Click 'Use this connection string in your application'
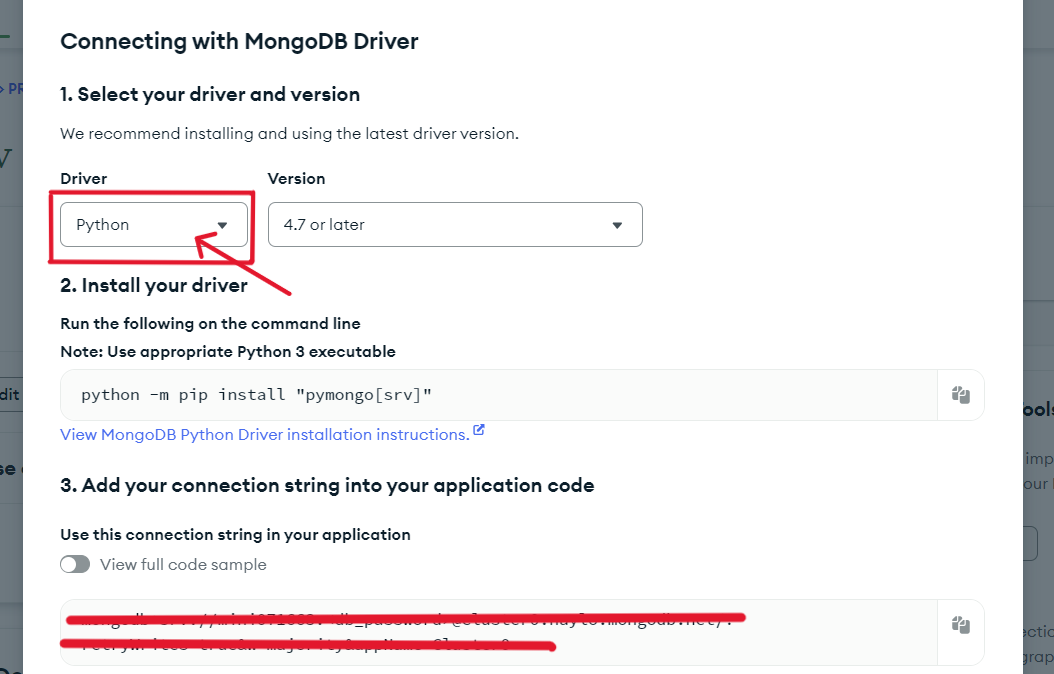The height and width of the screenshot is (674, 1054). tap(235, 534)
